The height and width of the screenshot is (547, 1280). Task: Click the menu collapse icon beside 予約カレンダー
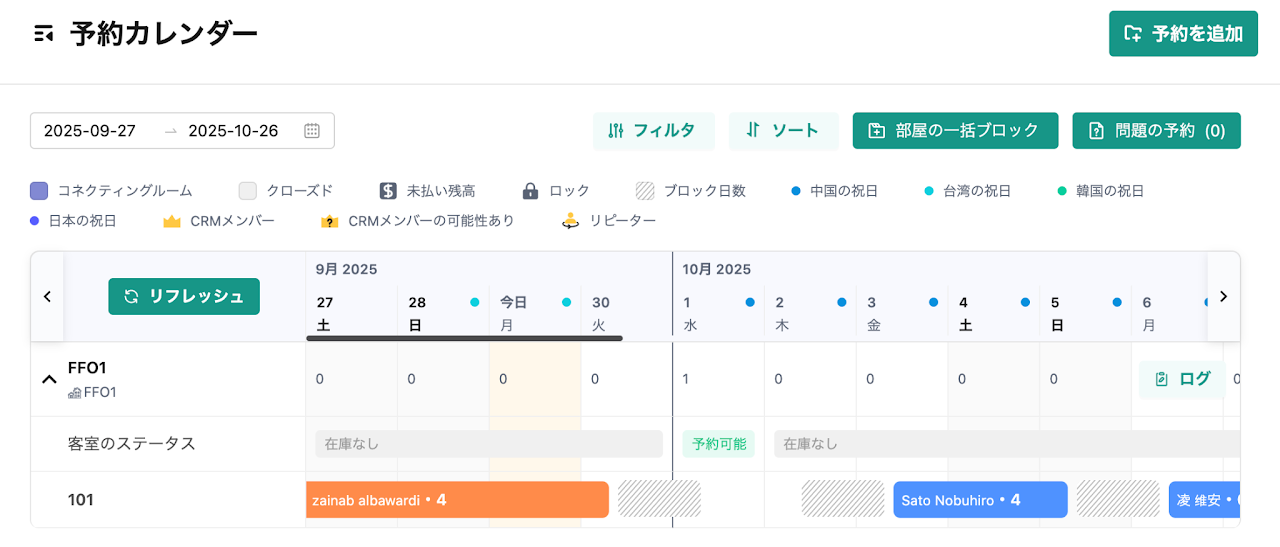pyautogui.click(x=43, y=34)
